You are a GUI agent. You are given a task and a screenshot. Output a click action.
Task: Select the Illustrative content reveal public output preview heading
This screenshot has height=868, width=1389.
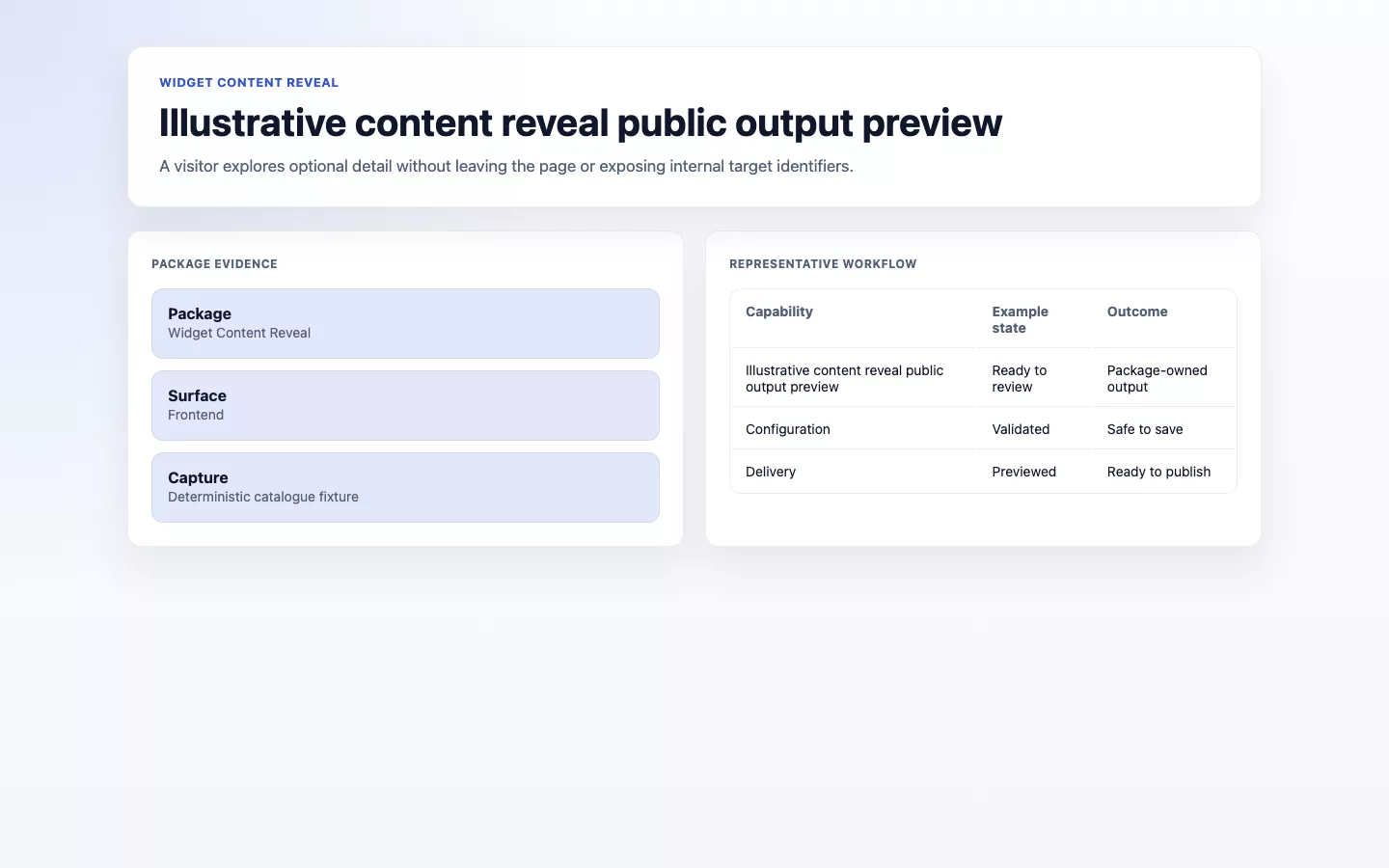(x=581, y=122)
